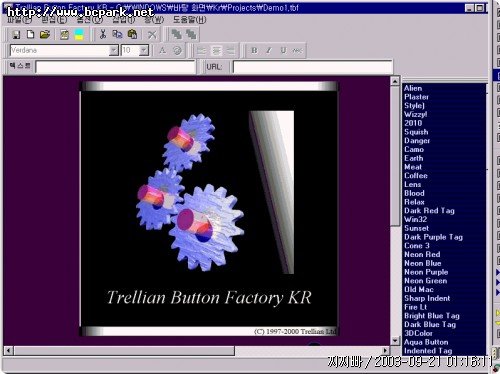The height and width of the screenshot is (374, 500).
Task: Select the Aqua Button style
Action: point(426,342)
